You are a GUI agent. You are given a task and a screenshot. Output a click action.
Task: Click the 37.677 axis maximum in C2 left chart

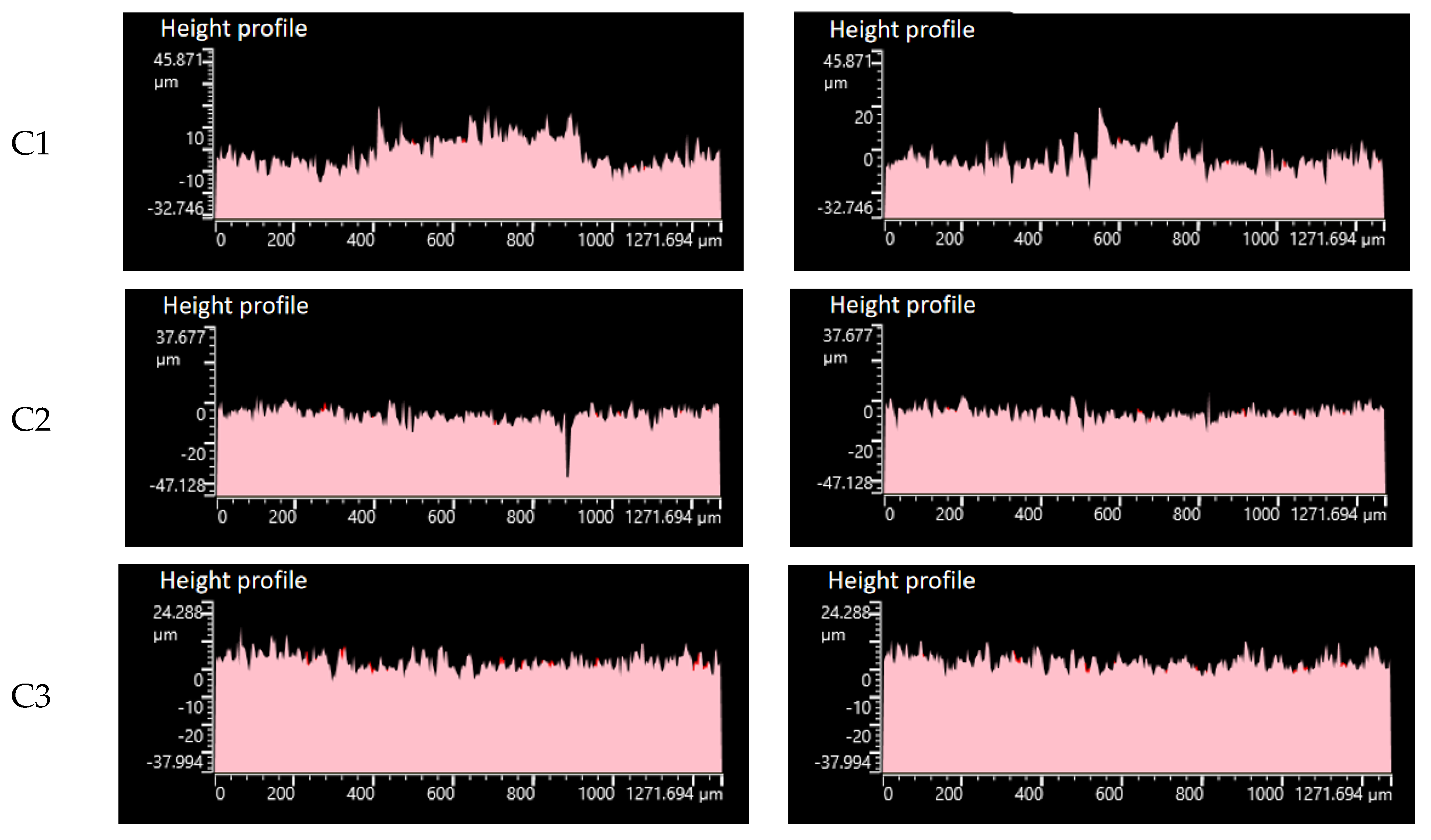coord(180,338)
